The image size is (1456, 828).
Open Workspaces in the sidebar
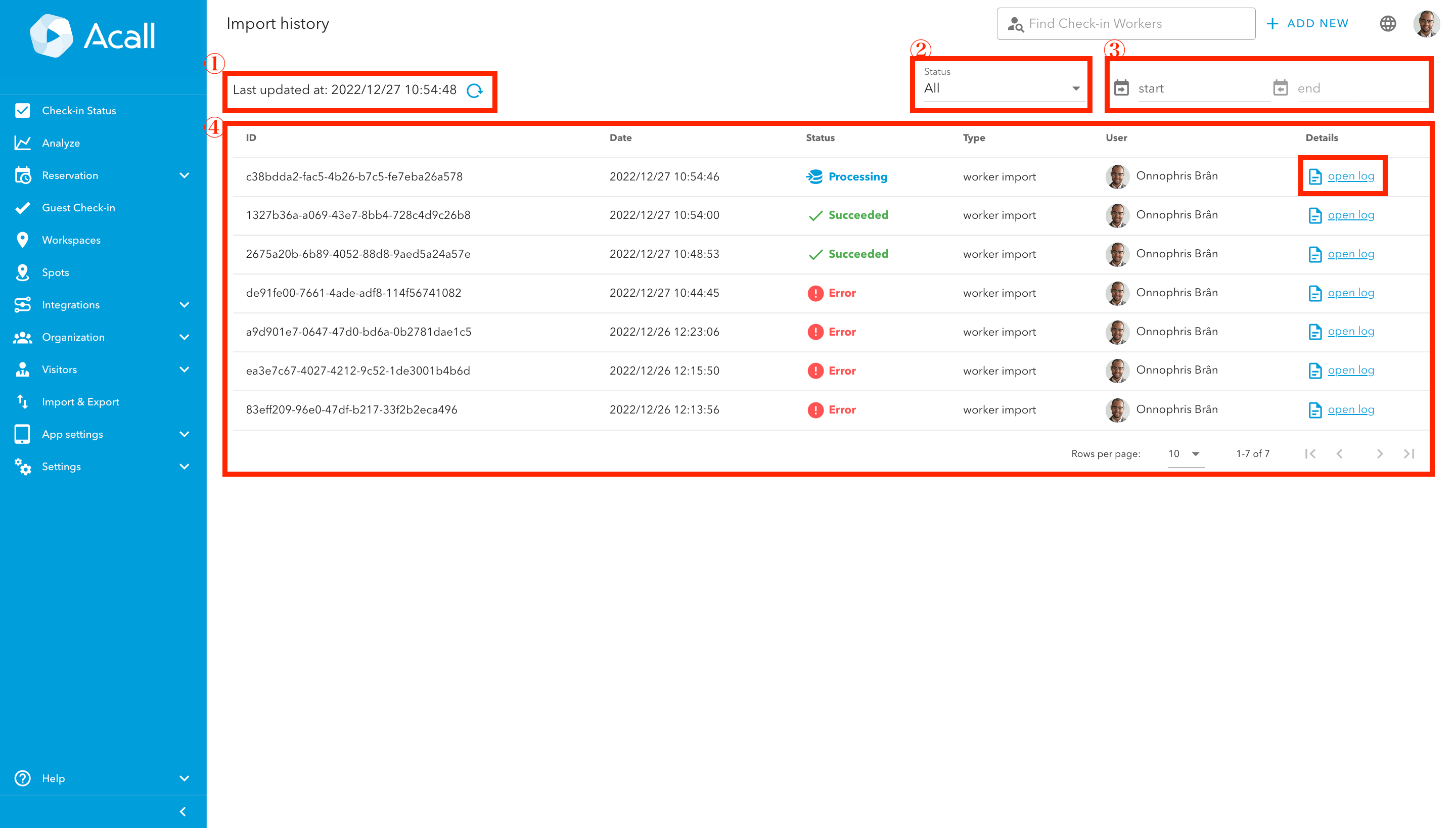click(x=71, y=240)
